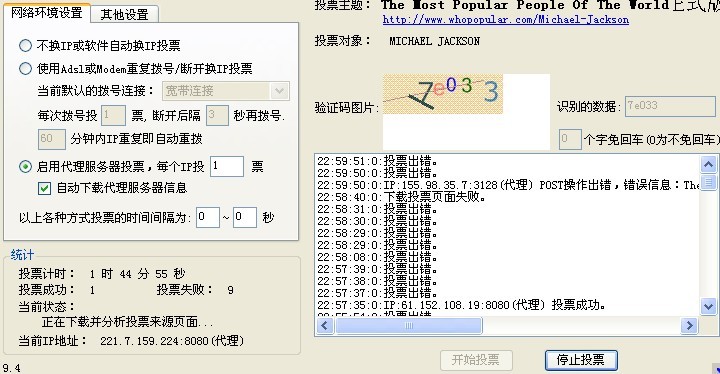The width and height of the screenshot is (720, 374).
Task: Click the horizontal scrollbar thumb in log
Action: point(409,326)
